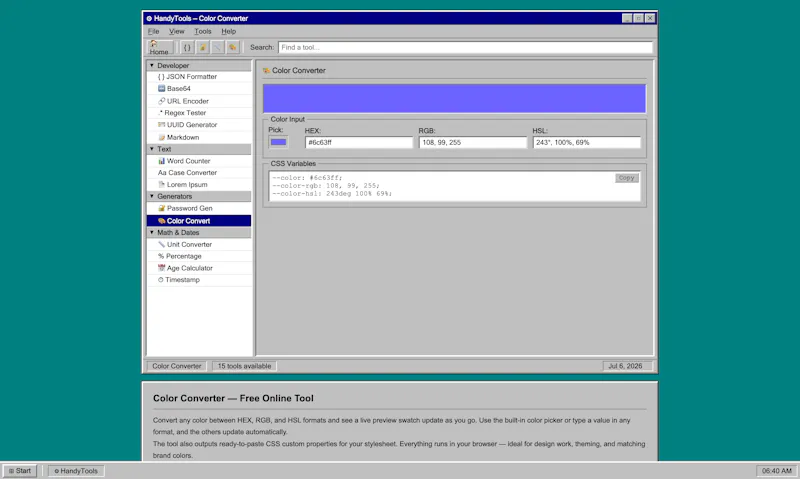This screenshot has height=479, width=800.
Task: Open the Lorem Ipsum document icon
Action: [x=161, y=184]
